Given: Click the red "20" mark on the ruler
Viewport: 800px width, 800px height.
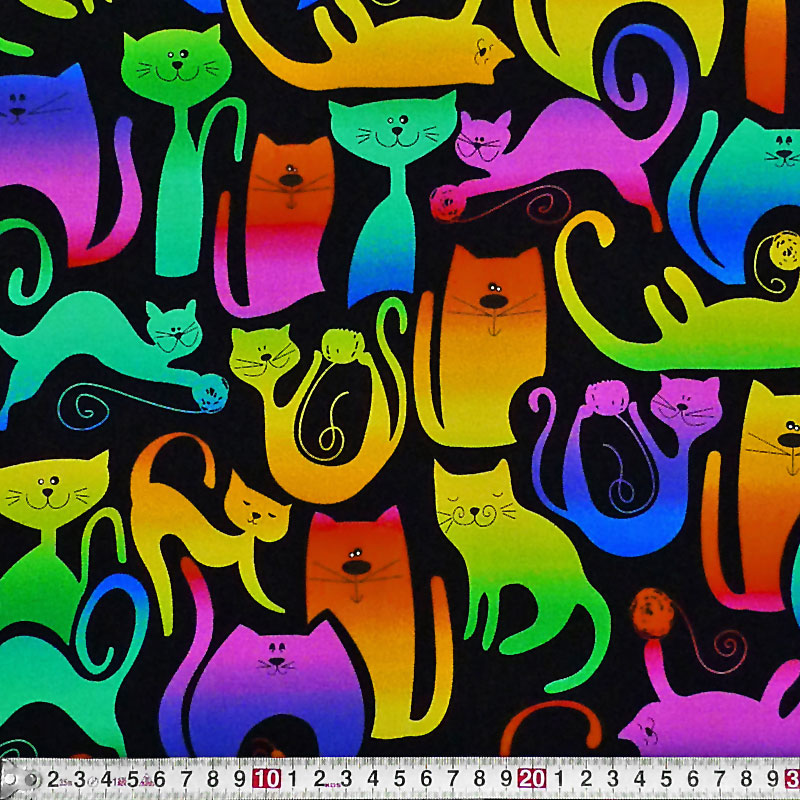Looking at the screenshot, I should pos(532,779).
